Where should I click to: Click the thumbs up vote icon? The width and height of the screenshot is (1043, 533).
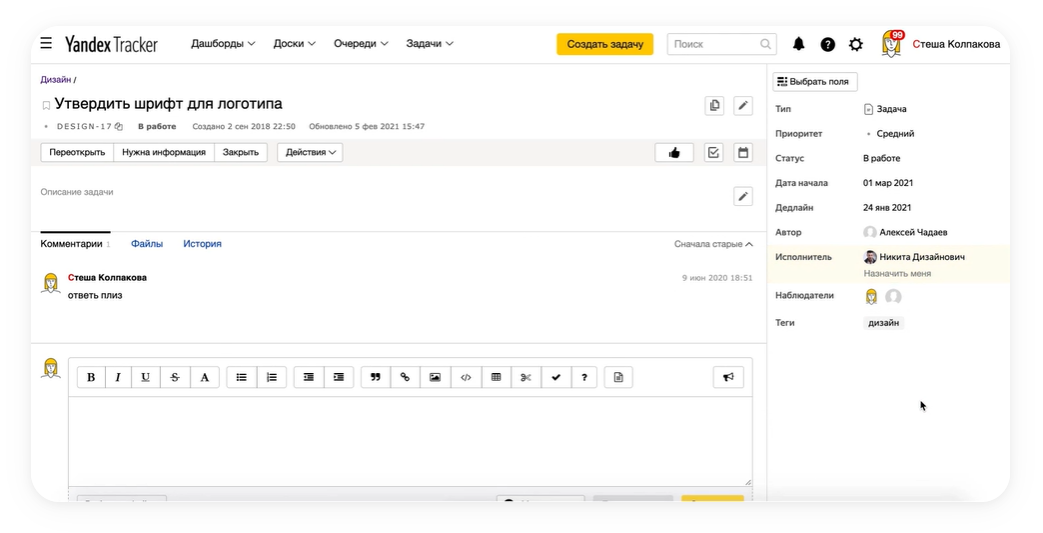pyautogui.click(x=674, y=153)
